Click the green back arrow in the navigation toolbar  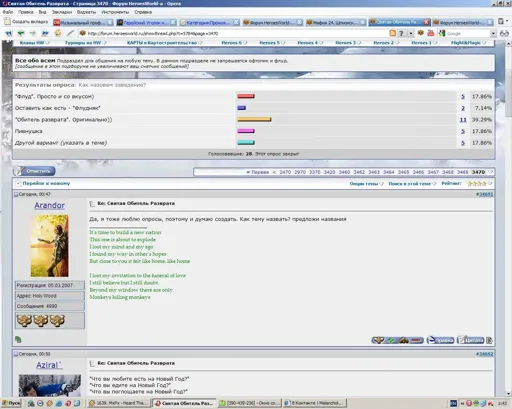[21, 33]
